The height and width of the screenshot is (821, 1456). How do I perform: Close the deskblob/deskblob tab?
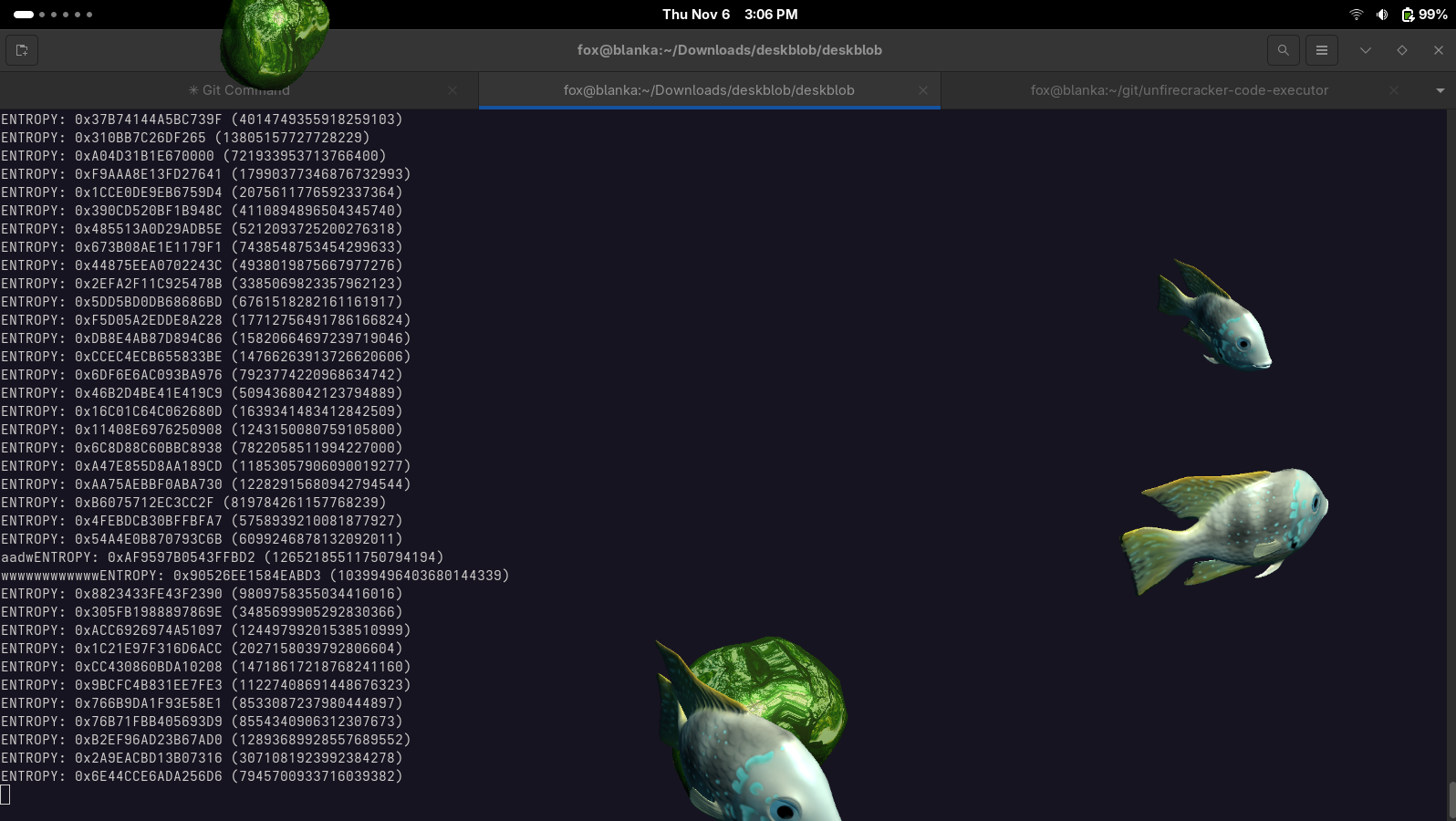[x=922, y=90]
